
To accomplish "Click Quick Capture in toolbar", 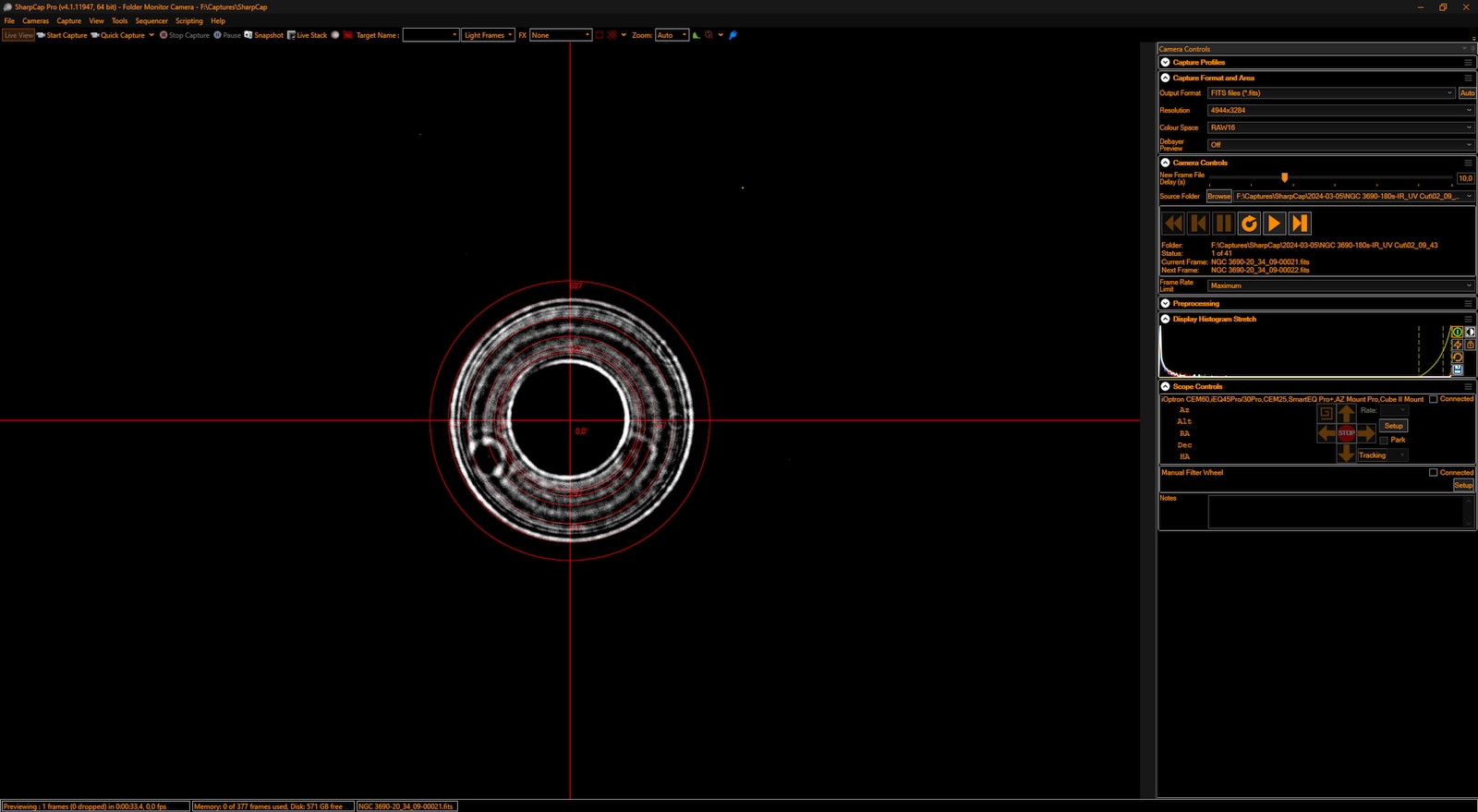I will tap(118, 35).
